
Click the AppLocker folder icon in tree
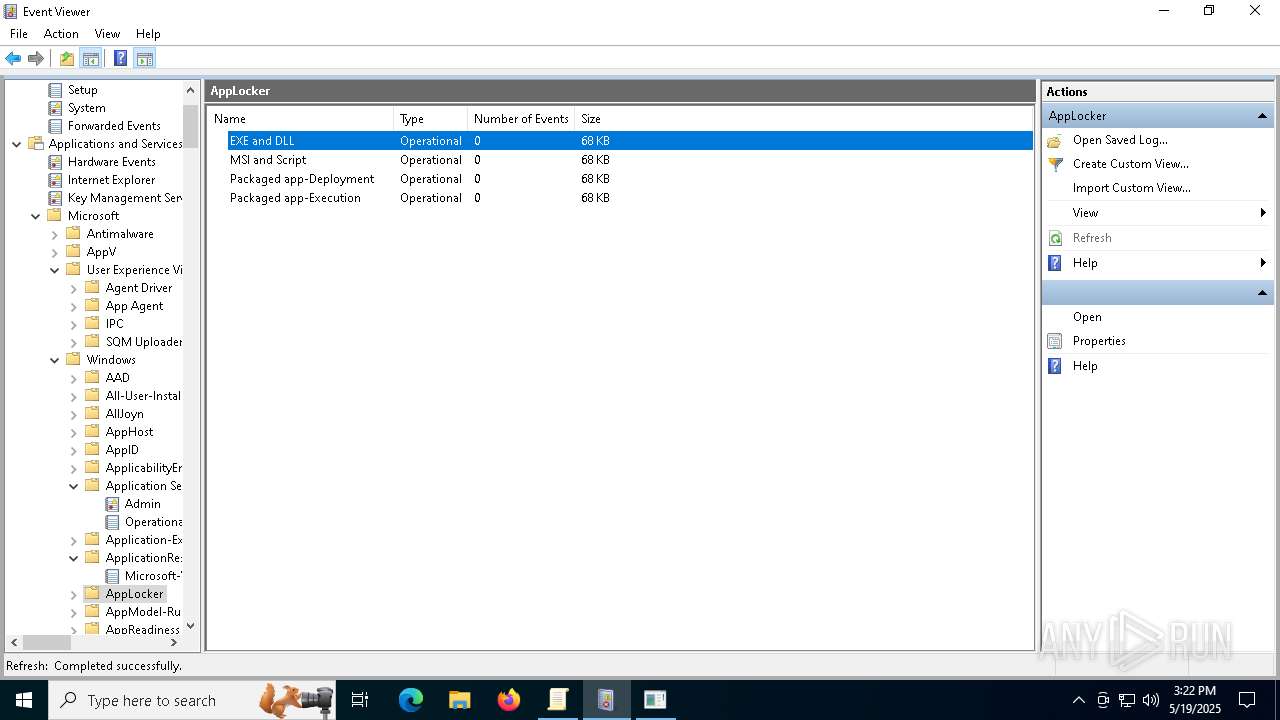[x=92, y=594]
